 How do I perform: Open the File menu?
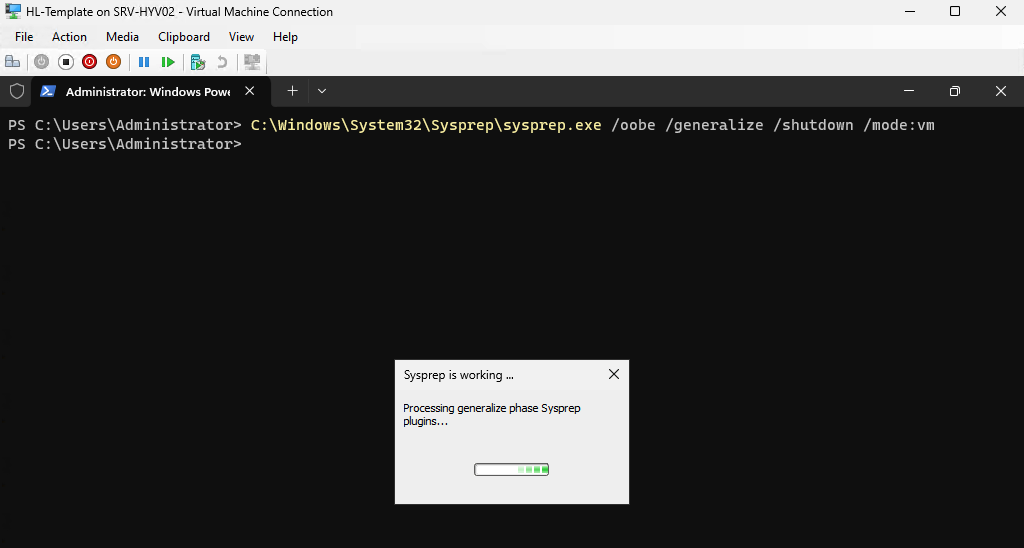(24, 37)
